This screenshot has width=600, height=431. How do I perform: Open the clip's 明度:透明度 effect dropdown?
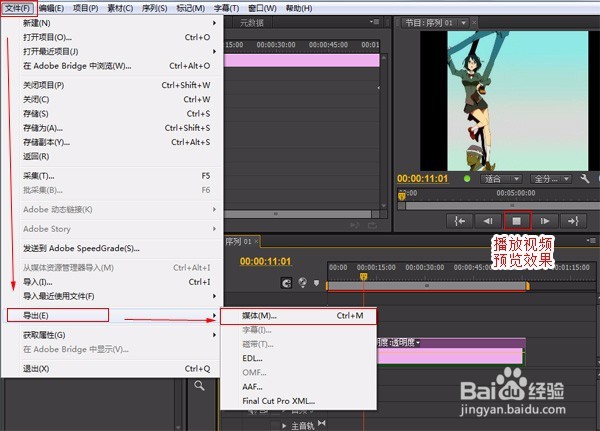(x=418, y=342)
